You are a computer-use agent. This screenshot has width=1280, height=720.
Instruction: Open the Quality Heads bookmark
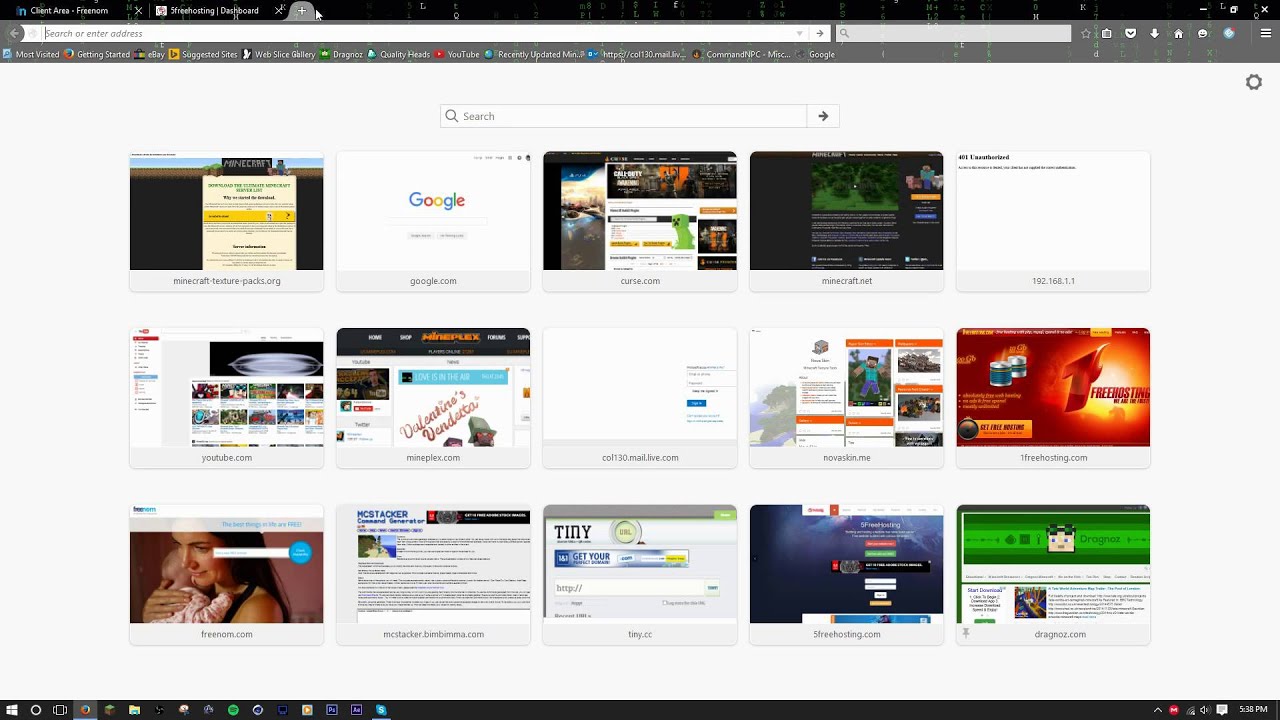(x=399, y=55)
